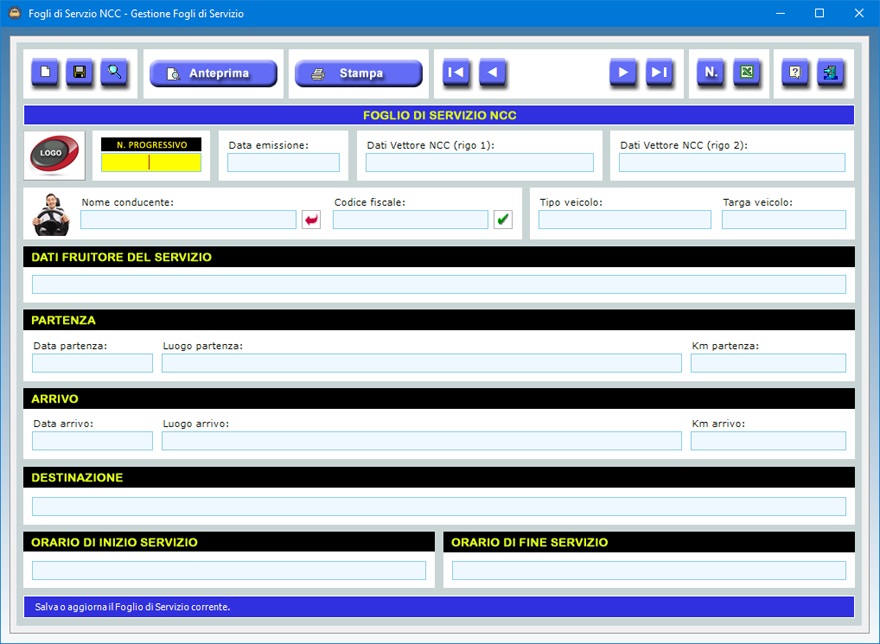This screenshot has width=880, height=644.
Task: Select the Targa veicolo input field
Action: (783, 220)
